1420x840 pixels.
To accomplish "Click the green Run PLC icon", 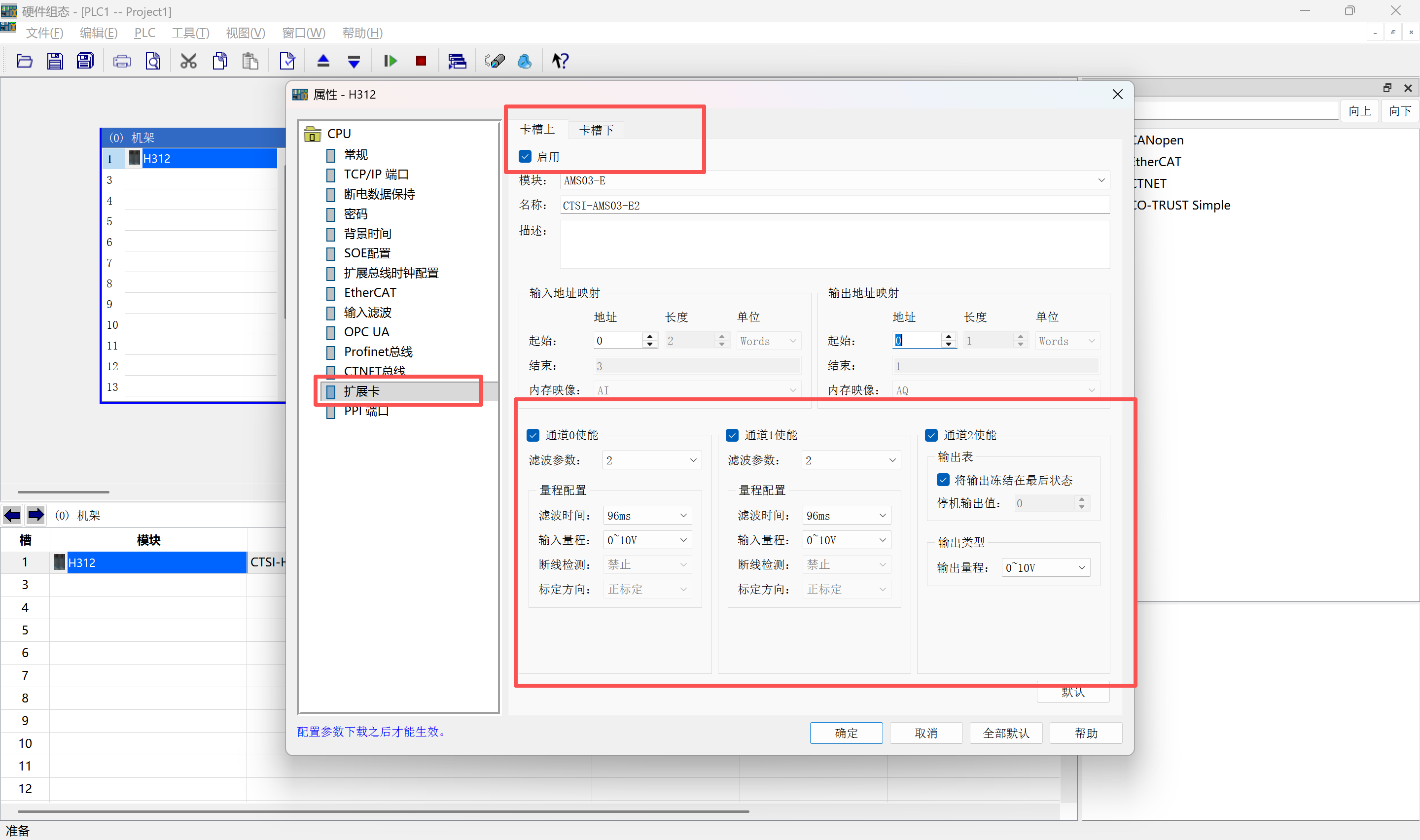I will [390, 61].
